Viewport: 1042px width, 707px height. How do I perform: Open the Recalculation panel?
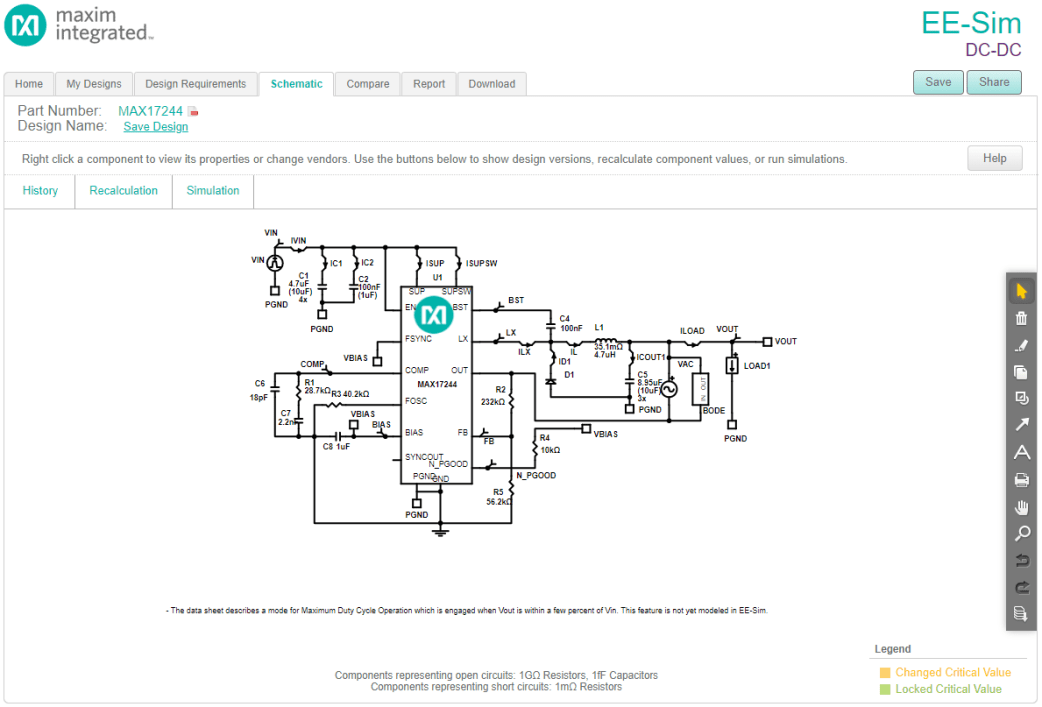coord(124,191)
